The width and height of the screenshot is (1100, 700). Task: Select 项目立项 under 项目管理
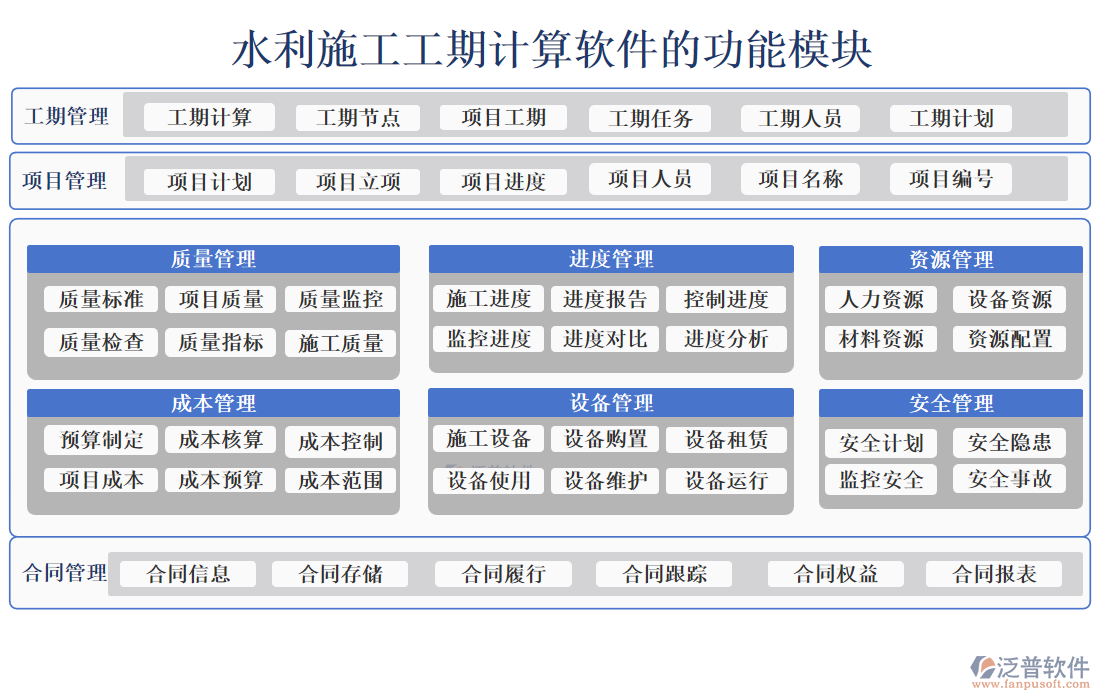358,181
